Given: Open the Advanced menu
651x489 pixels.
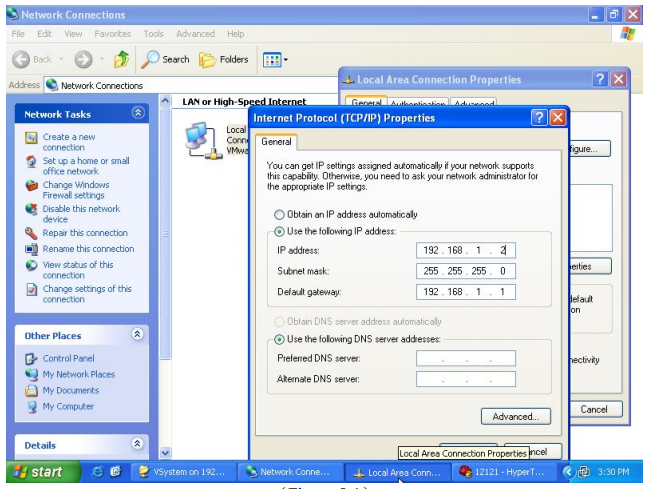Looking at the screenshot, I should [x=195, y=34].
